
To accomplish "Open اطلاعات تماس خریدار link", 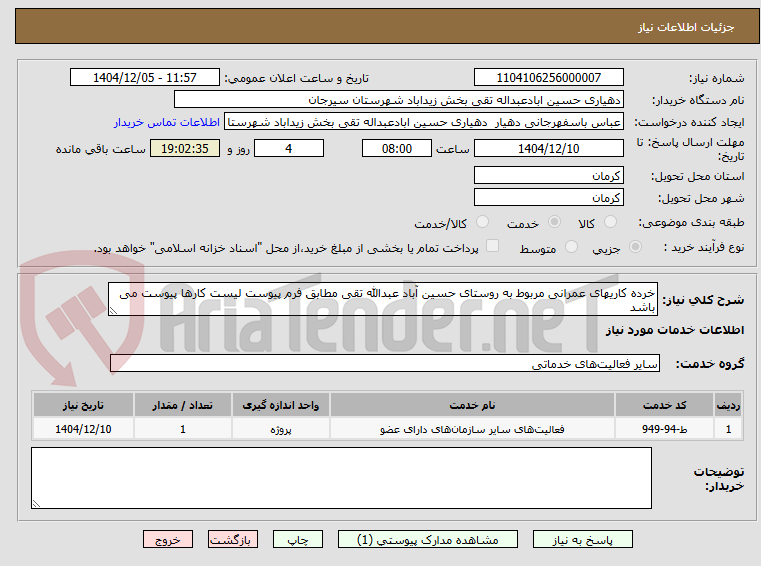I will (167, 122).
